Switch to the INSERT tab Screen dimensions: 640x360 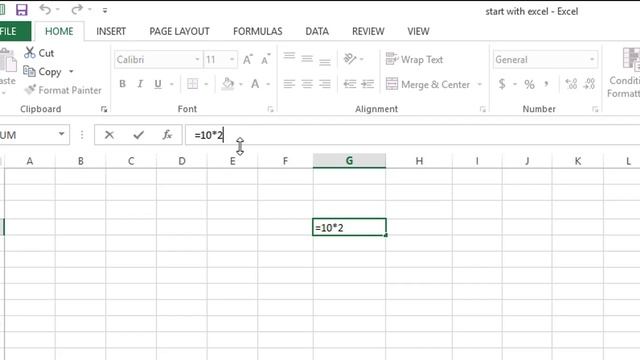tap(111, 31)
